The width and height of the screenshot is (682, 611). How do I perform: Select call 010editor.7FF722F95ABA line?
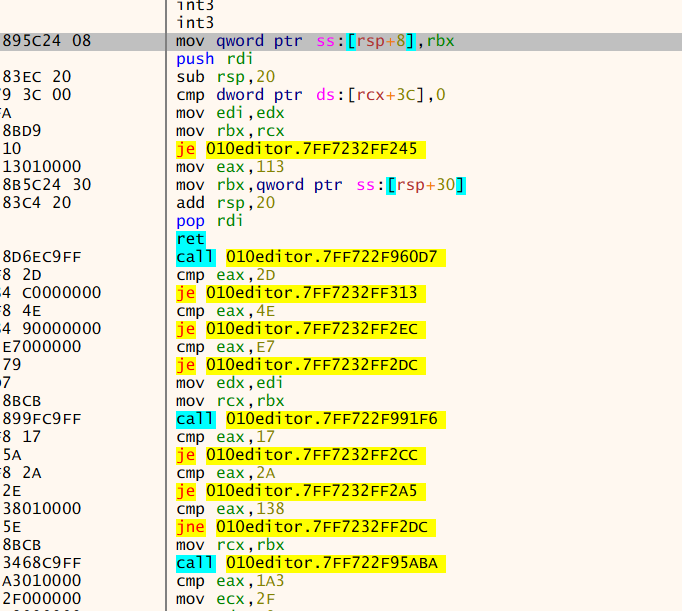coord(311,563)
